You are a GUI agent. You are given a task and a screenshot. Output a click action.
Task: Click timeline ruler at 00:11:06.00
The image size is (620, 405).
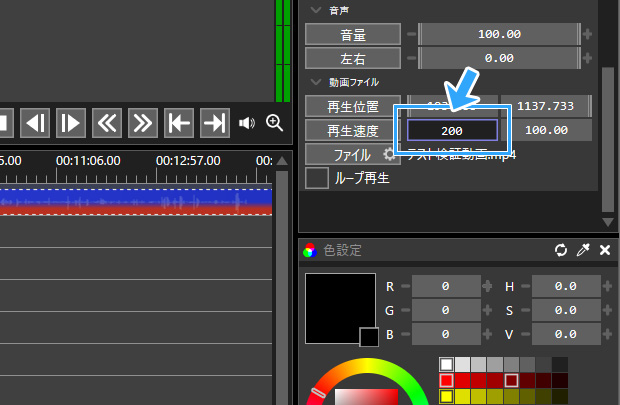[88, 161]
